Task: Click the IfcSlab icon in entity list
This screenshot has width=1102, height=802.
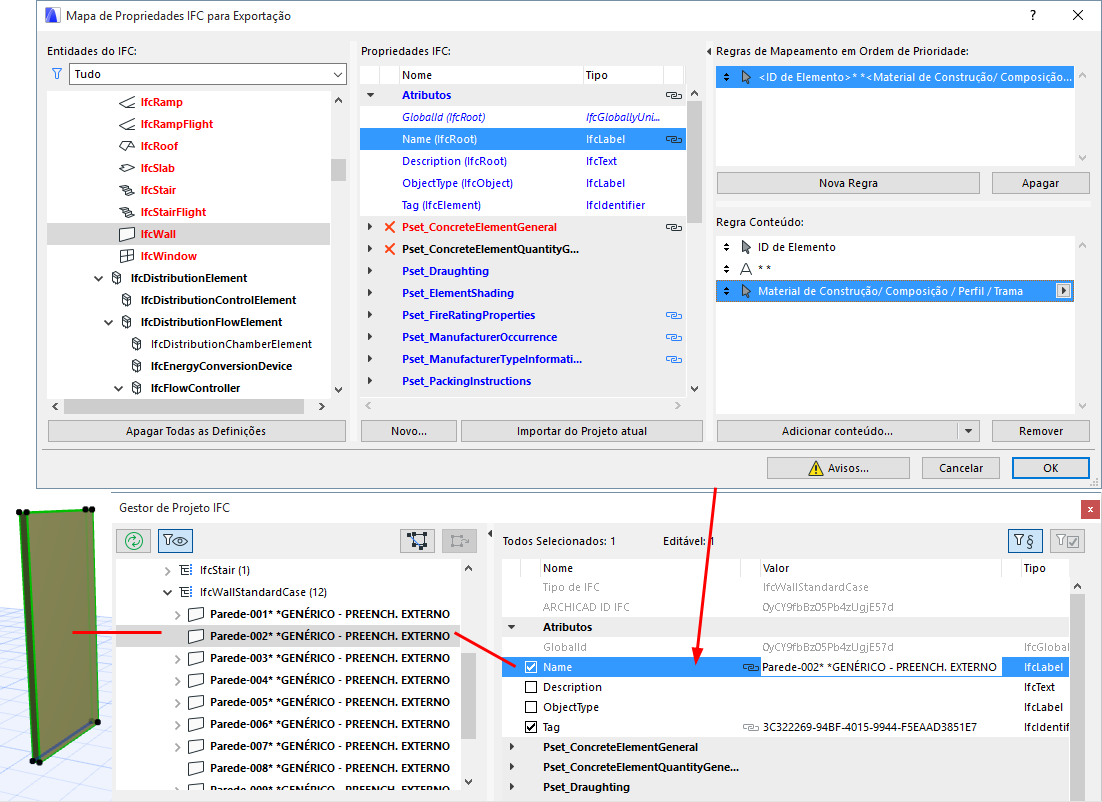Action: click(x=127, y=168)
